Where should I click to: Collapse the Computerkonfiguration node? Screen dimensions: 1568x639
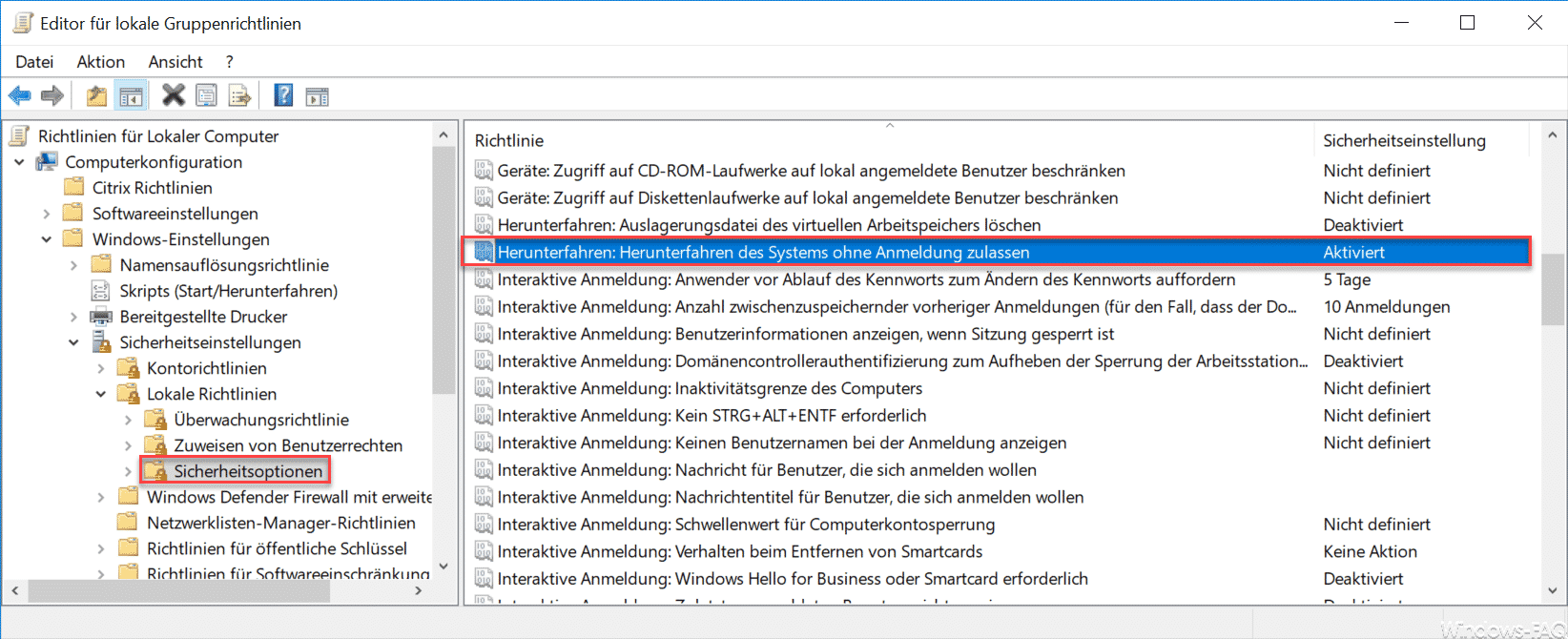click(19, 162)
